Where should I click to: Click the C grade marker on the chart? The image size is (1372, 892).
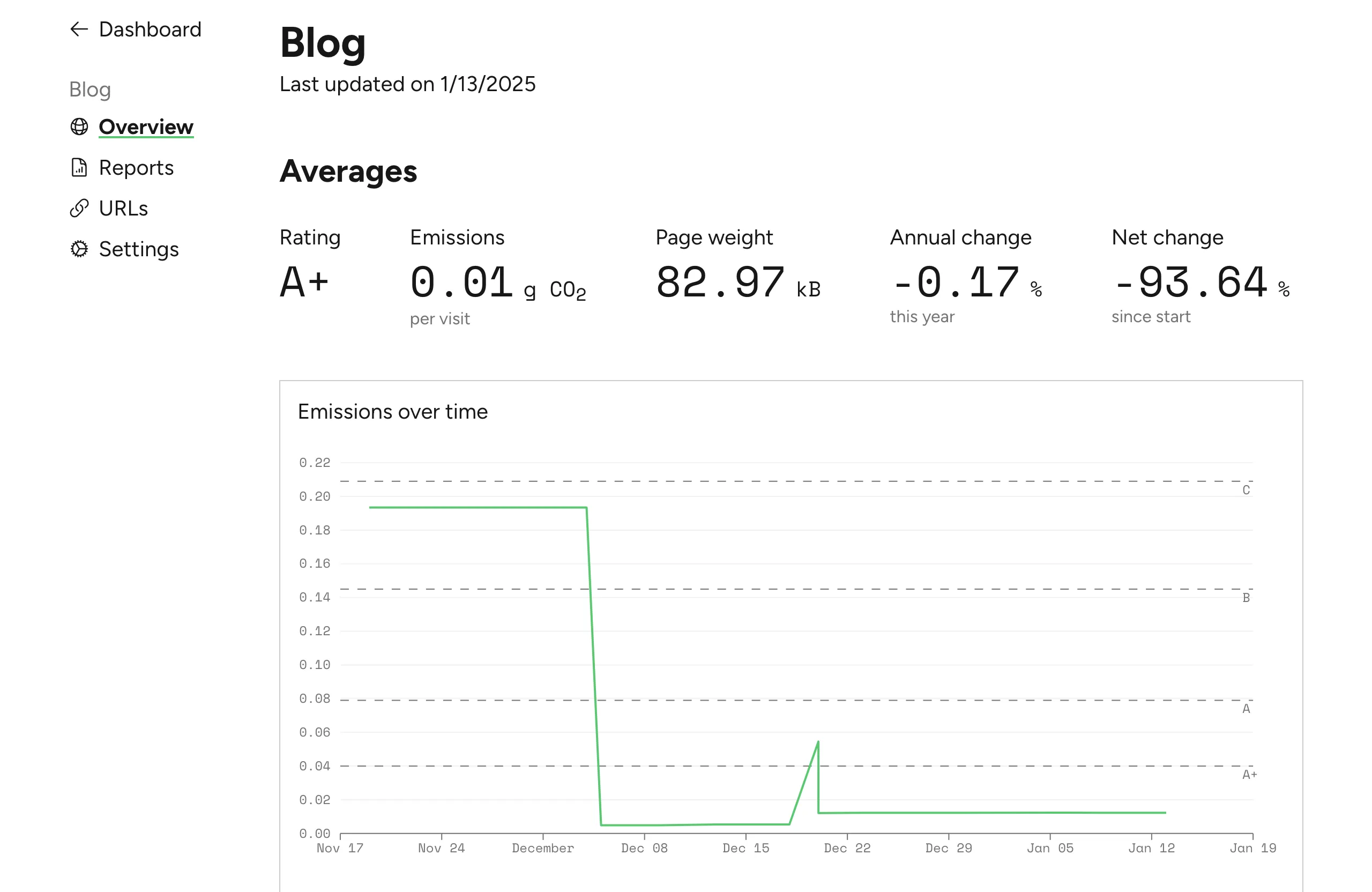pyautogui.click(x=1247, y=489)
